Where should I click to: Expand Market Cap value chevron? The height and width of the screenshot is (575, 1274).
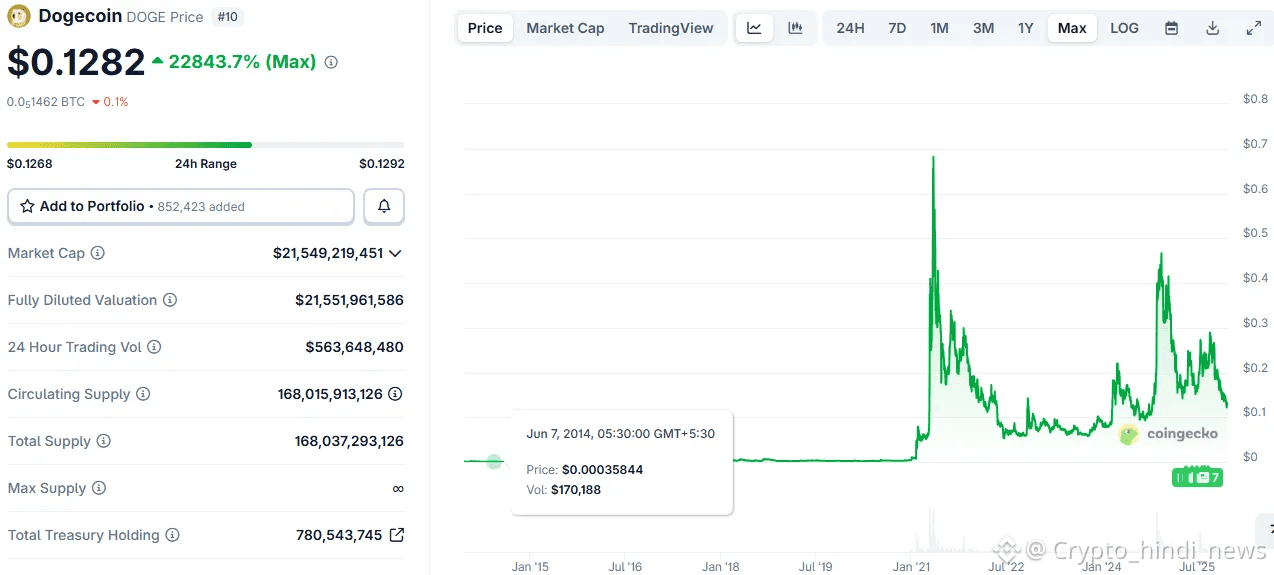coord(395,253)
